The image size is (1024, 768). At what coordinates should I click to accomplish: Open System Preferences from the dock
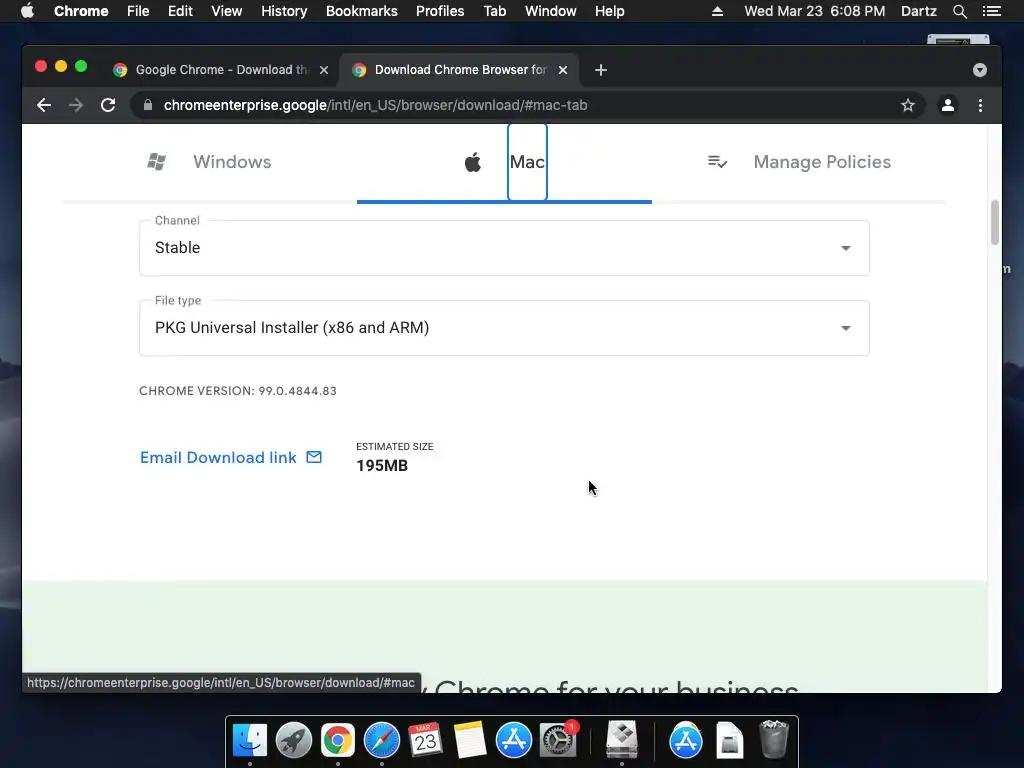(x=558, y=740)
